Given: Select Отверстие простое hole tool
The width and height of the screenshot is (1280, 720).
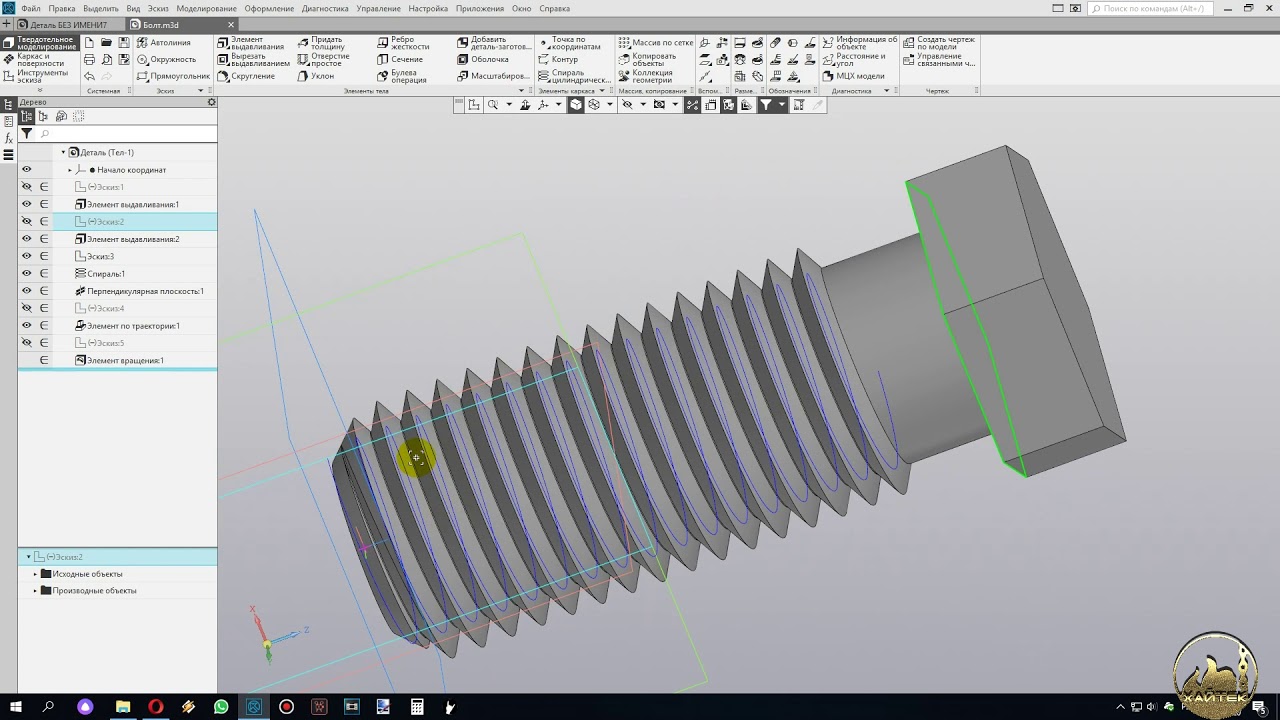Looking at the screenshot, I should click(x=323, y=59).
